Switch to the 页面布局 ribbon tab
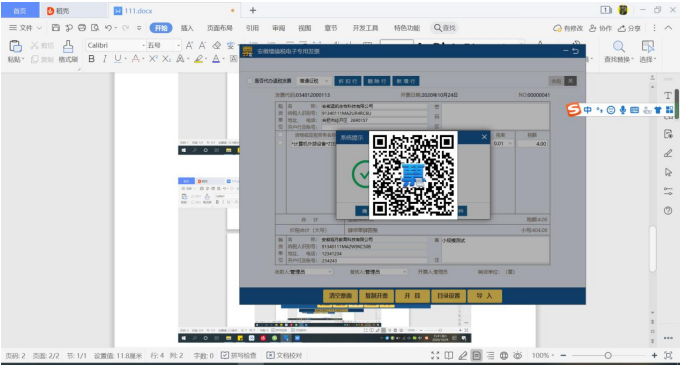 pyautogui.click(x=220, y=28)
